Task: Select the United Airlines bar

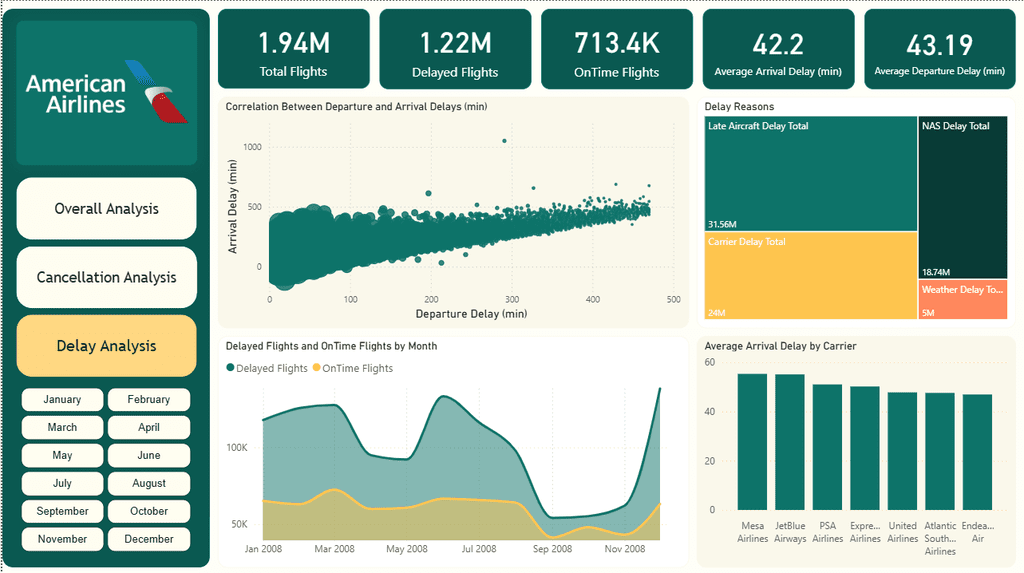Action: [x=903, y=451]
